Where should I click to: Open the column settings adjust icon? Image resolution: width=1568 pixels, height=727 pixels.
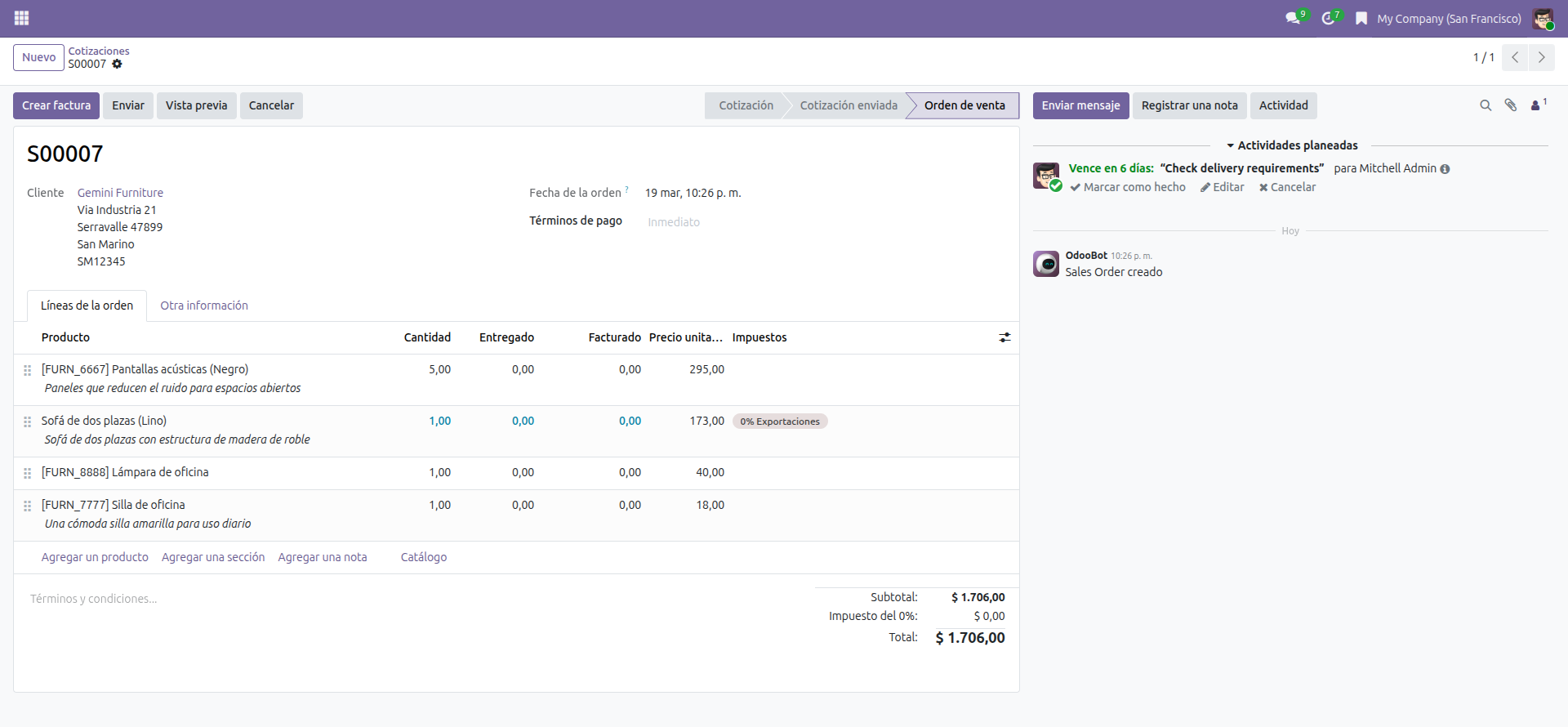(1004, 337)
